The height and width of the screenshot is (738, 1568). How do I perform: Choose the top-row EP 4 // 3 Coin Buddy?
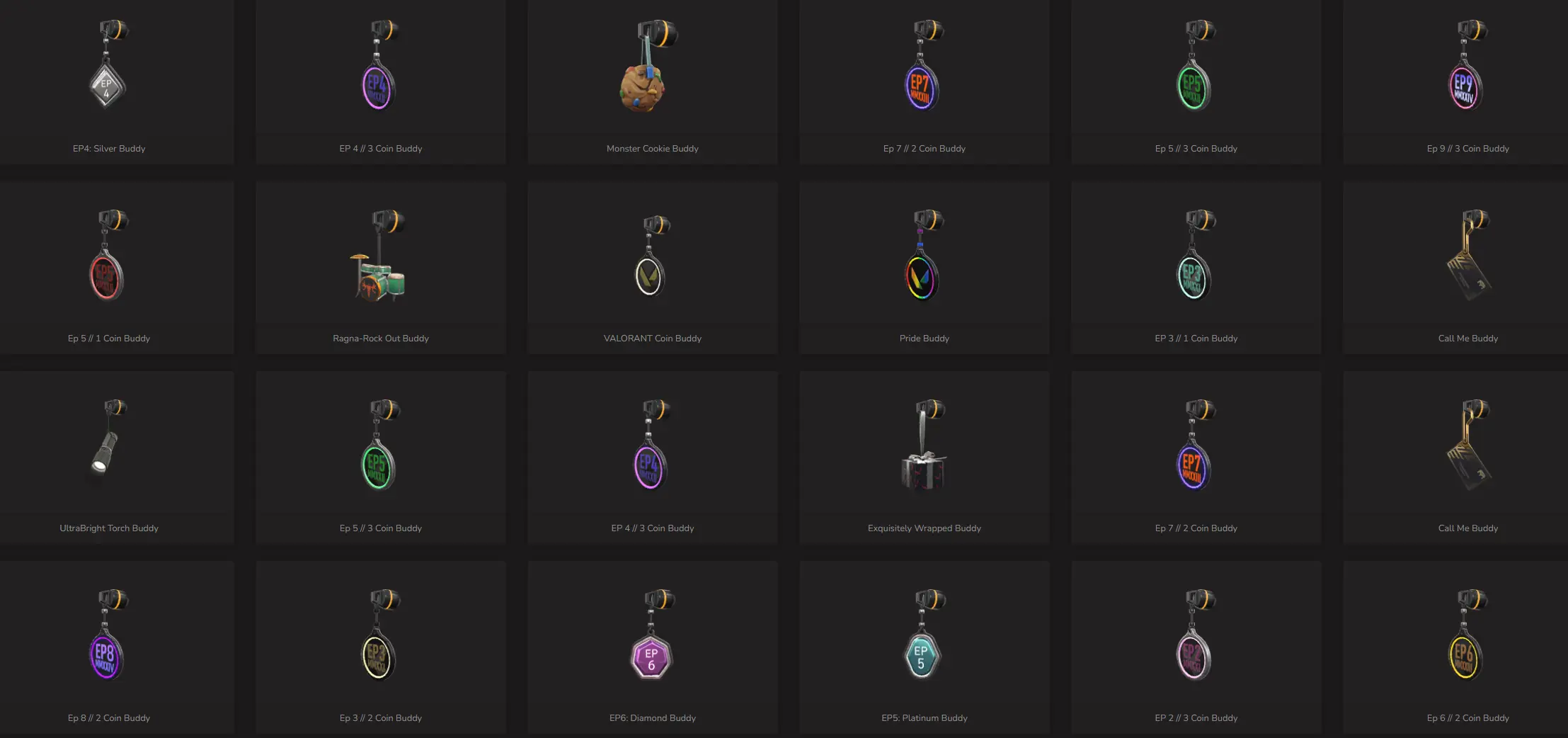pyautogui.click(x=381, y=82)
